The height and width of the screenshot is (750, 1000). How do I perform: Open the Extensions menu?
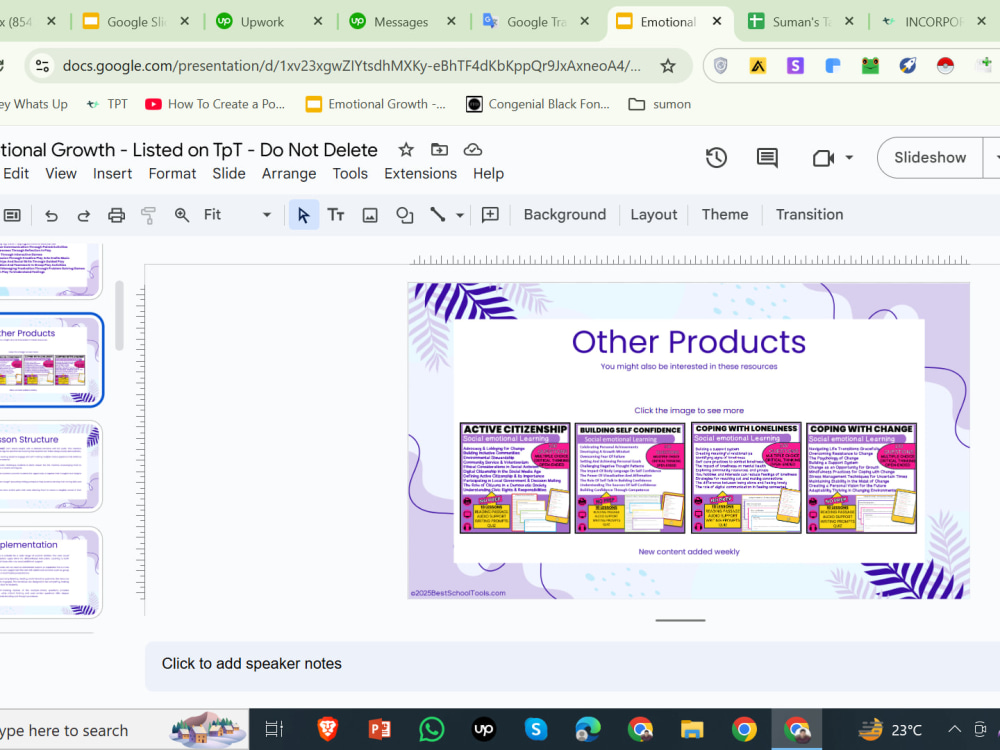(x=420, y=173)
